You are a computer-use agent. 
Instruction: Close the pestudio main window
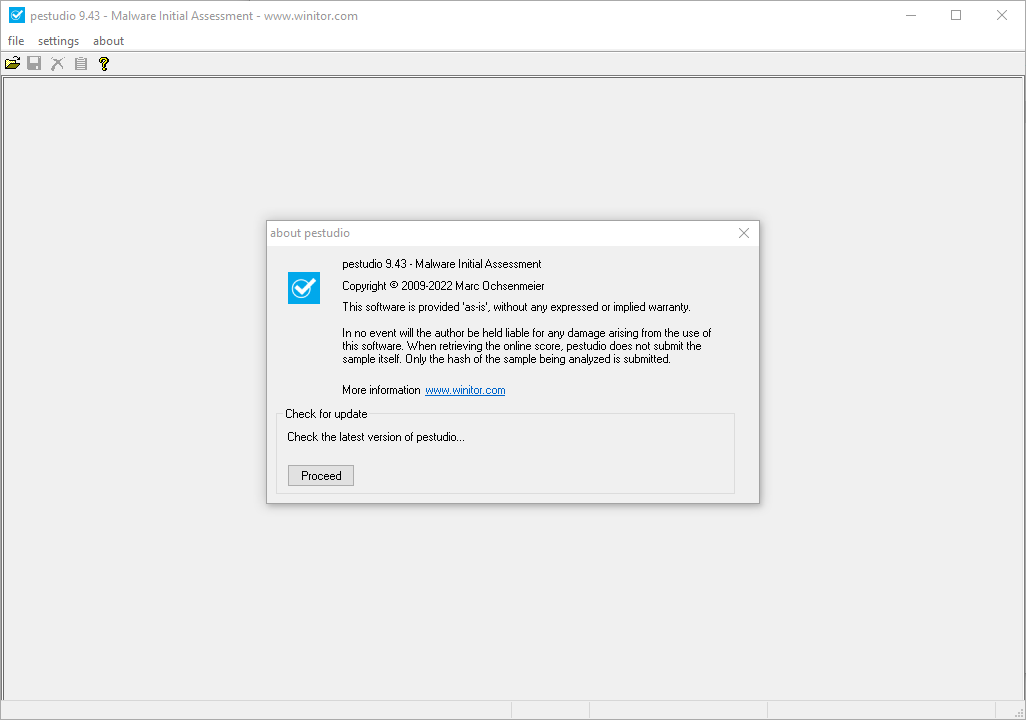tap(1002, 15)
